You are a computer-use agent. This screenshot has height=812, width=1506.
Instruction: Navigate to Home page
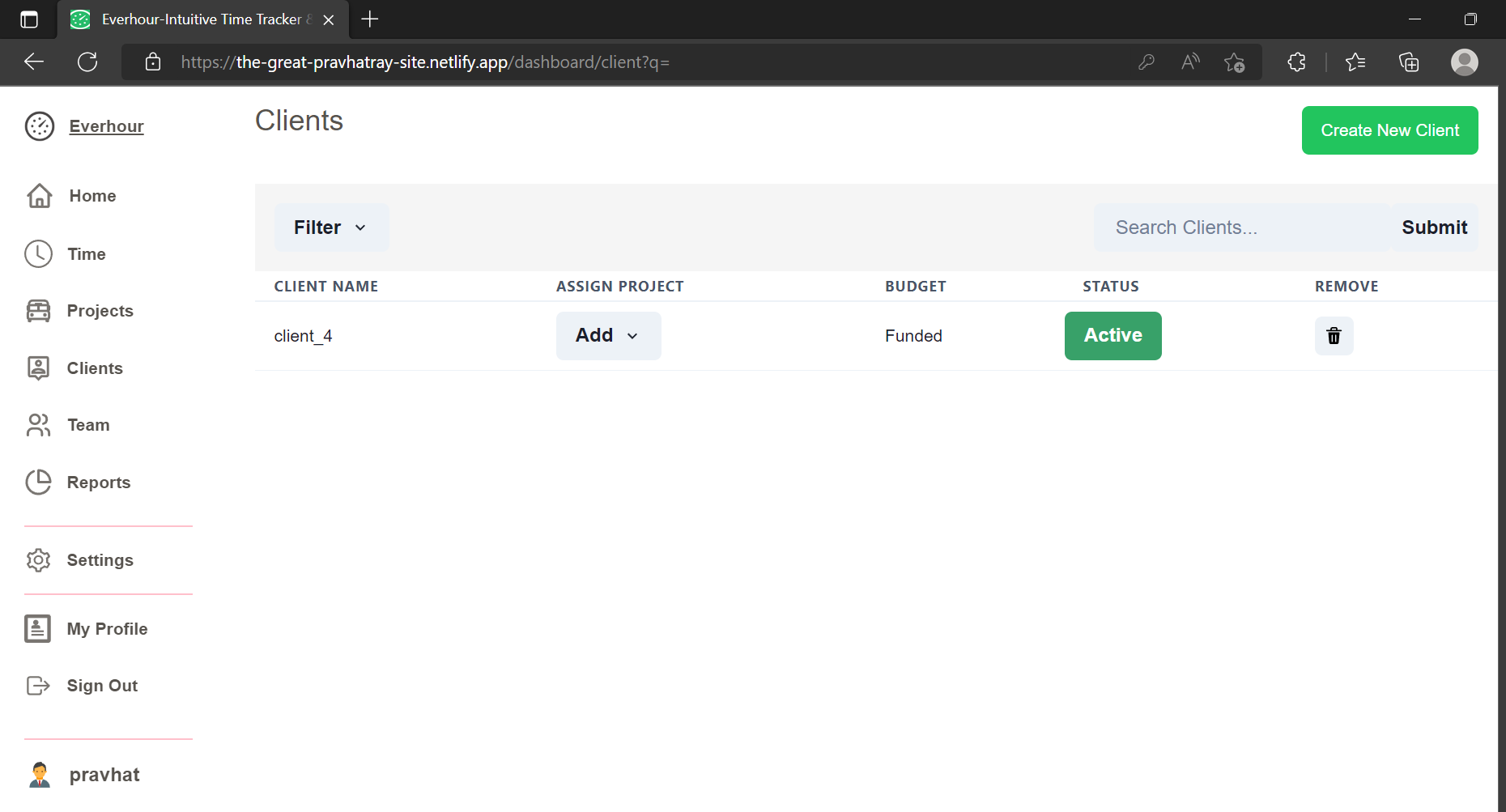[x=92, y=196]
